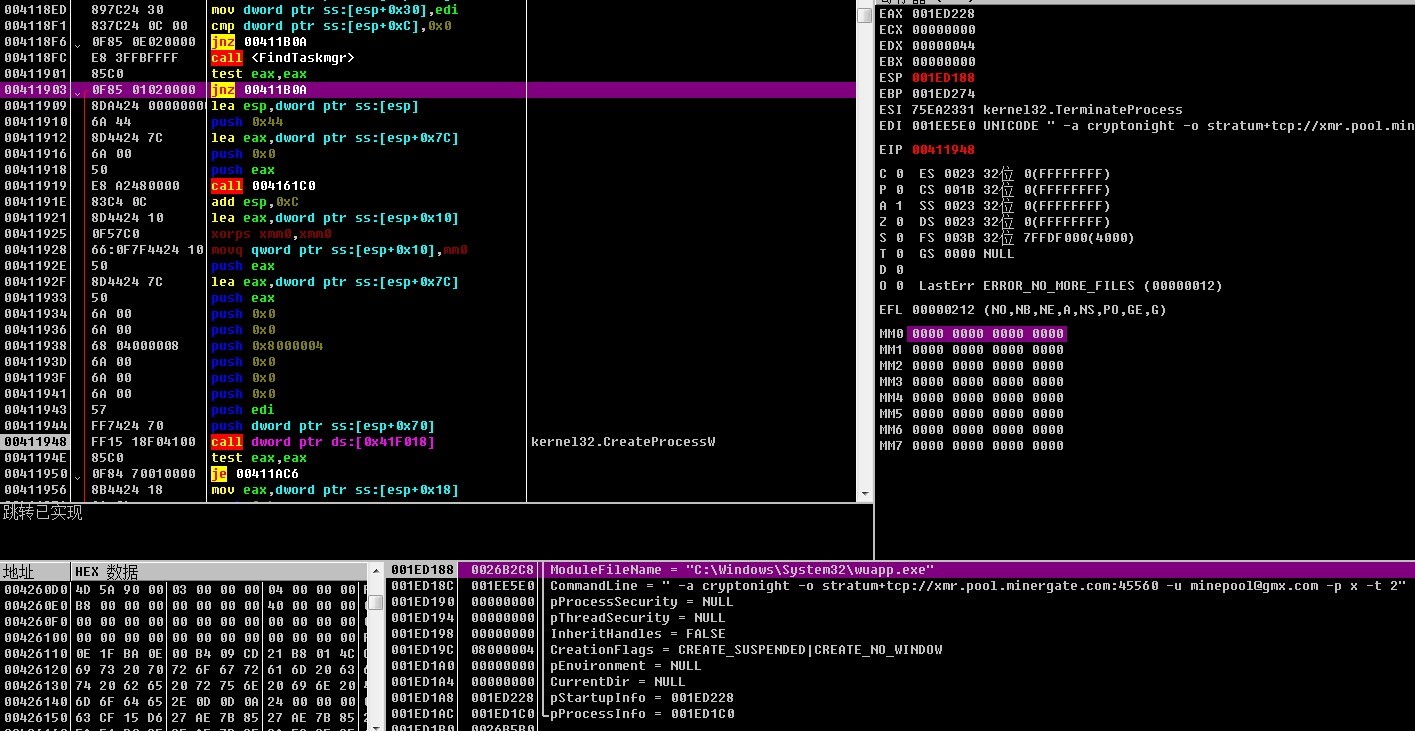The height and width of the screenshot is (731, 1415).
Task: Click the call <FindTaskmgr> instruction
Action: 283,58
